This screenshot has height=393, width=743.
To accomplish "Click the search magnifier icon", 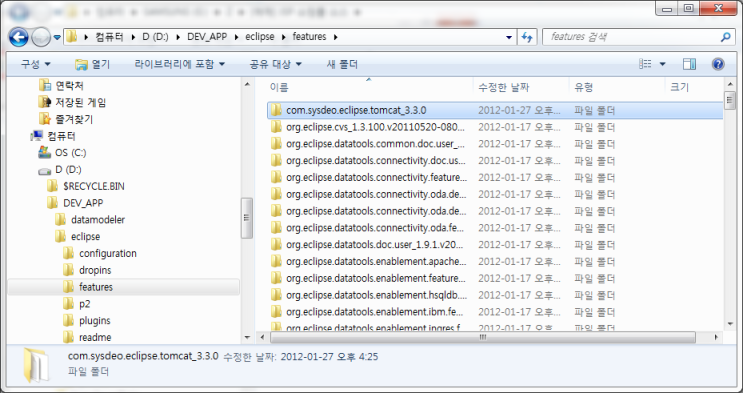I will point(725,37).
